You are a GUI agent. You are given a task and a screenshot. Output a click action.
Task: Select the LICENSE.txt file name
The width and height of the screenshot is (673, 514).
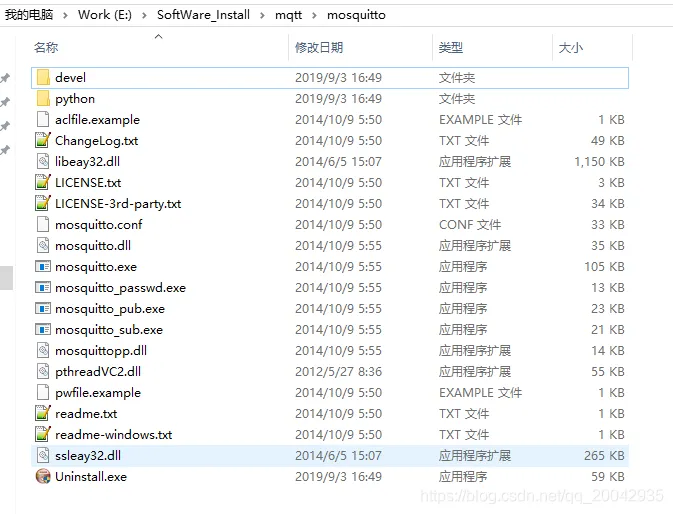pyautogui.click(x=88, y=183)
